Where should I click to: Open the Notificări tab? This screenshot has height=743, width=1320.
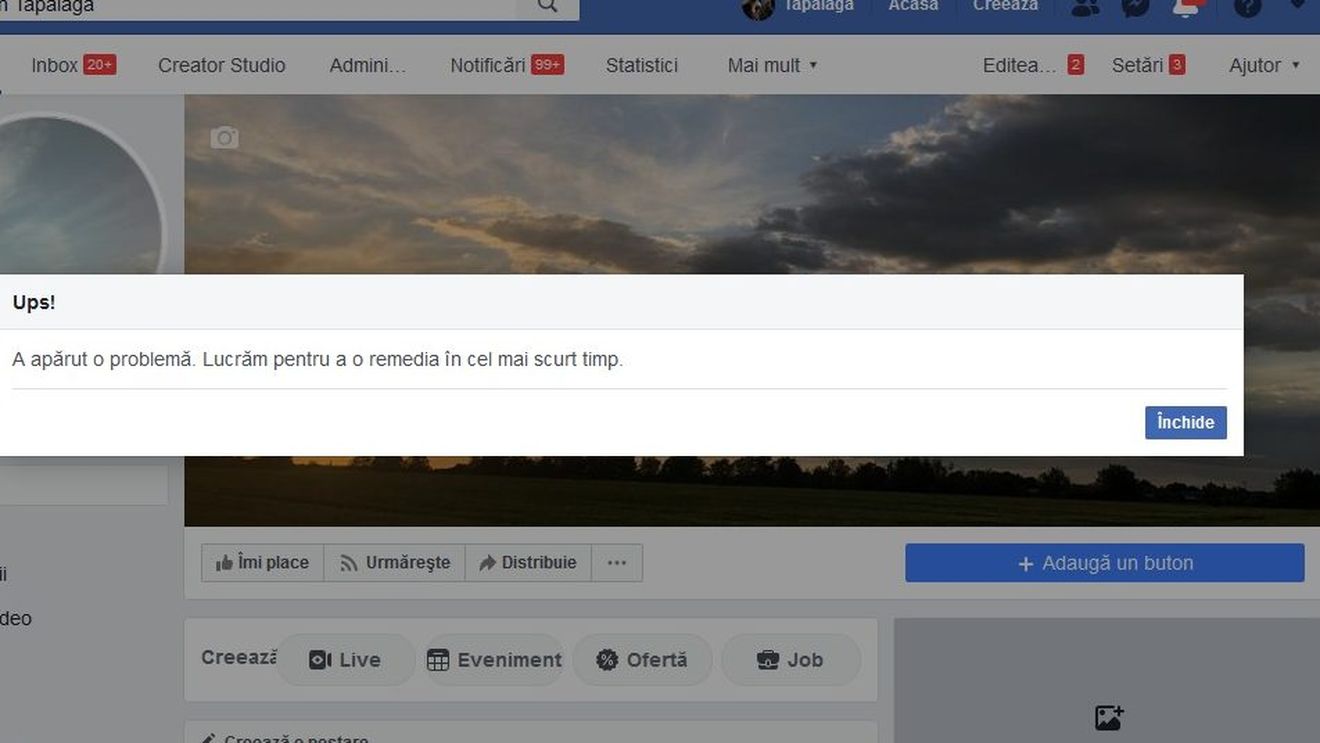[506, 65]
